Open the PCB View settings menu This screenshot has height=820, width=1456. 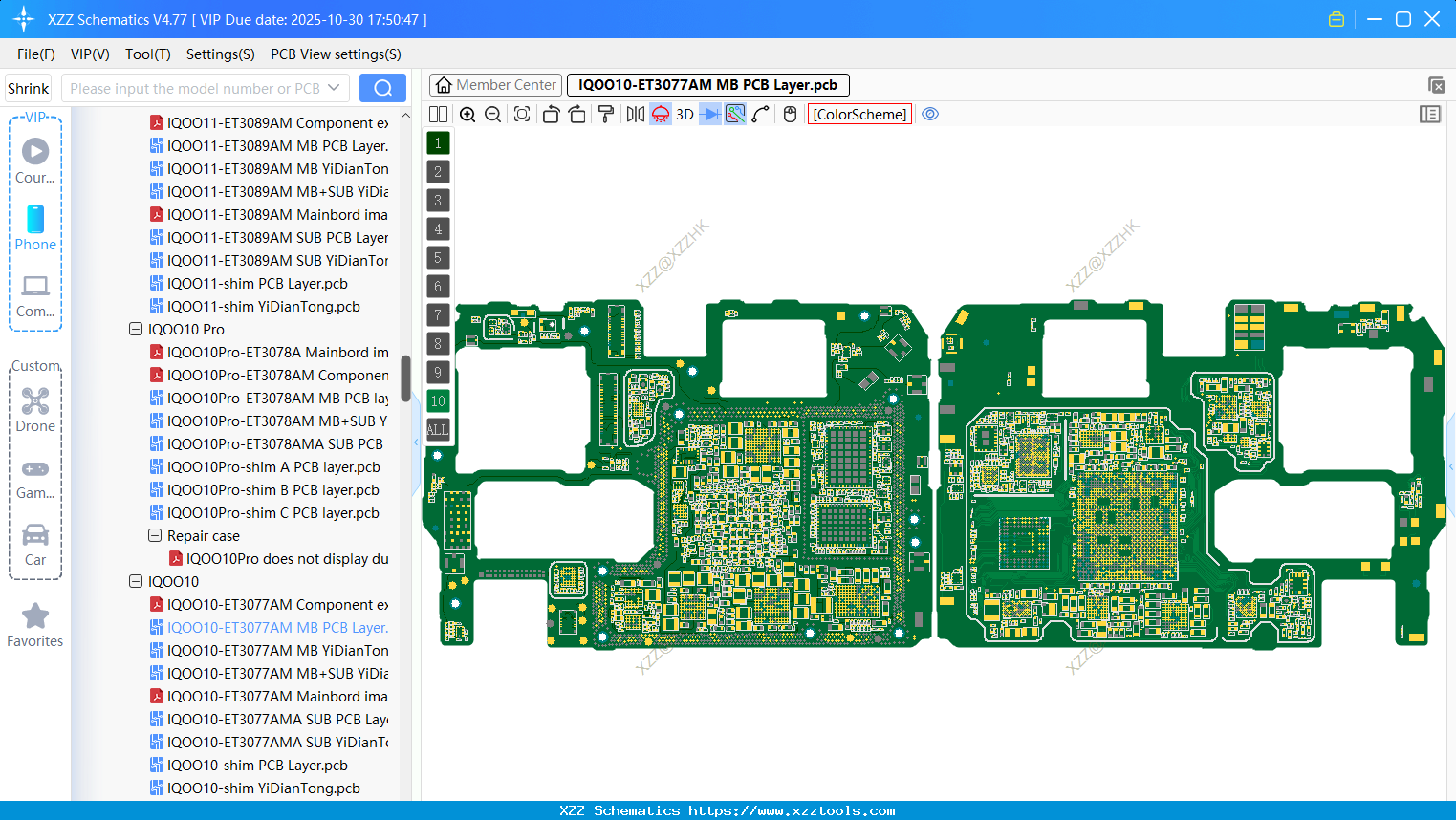tap(335, 54)
